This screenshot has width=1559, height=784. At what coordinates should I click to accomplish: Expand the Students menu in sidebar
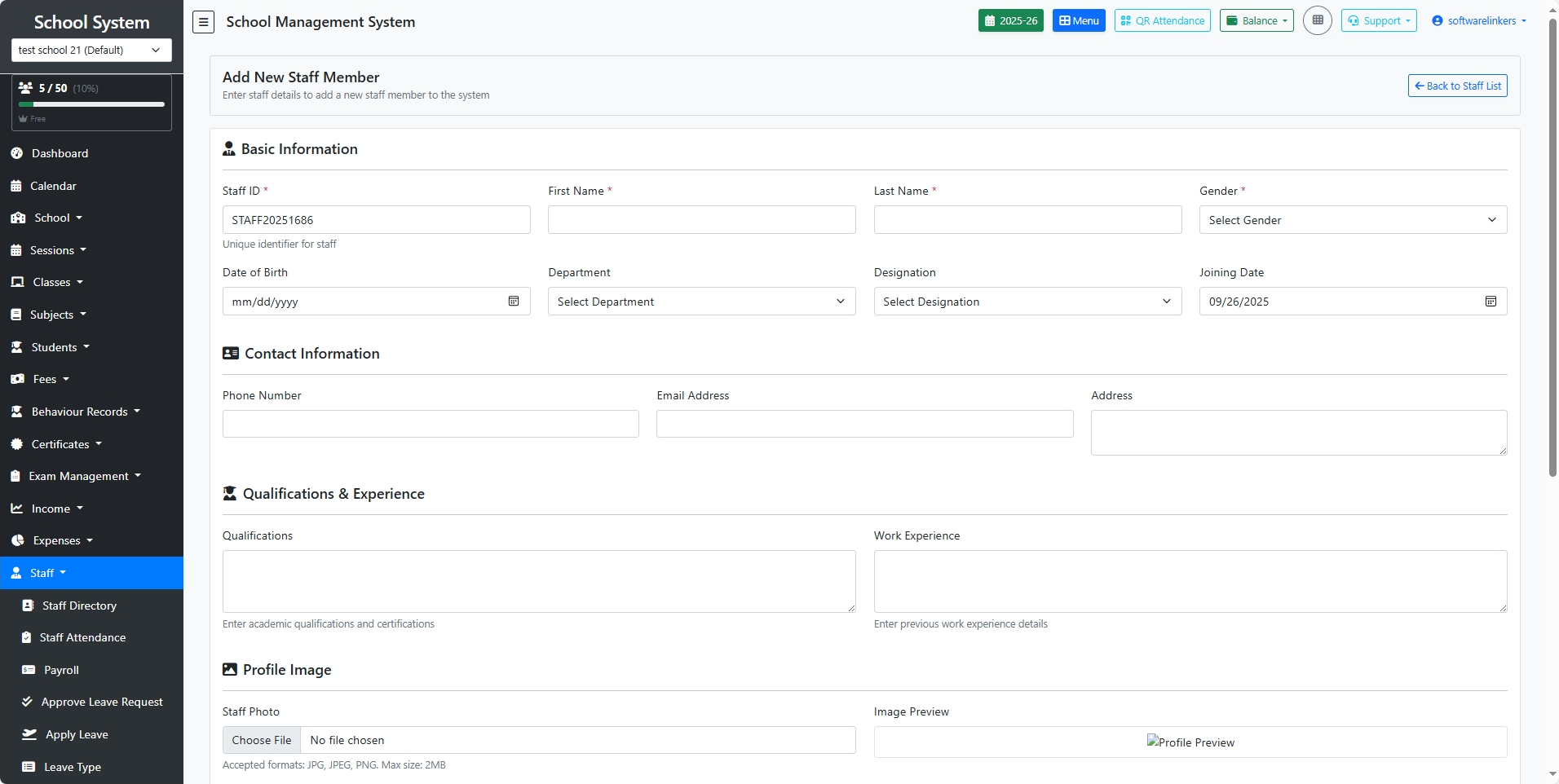coord(54,347)
